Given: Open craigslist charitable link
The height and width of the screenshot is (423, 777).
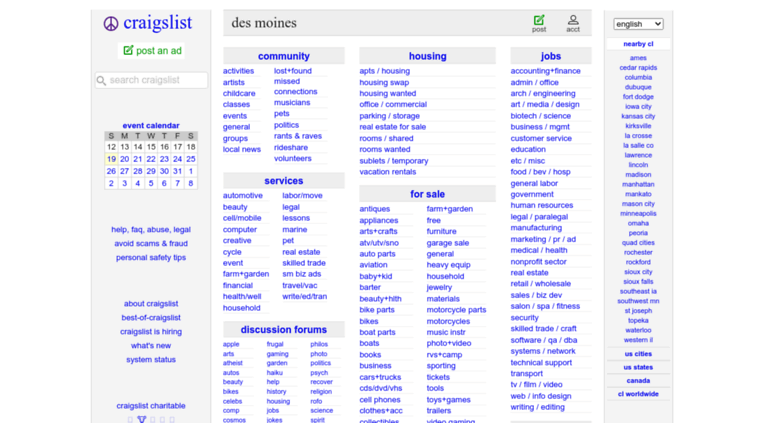Looking at the screenshot, I should [x=151, y=406].
